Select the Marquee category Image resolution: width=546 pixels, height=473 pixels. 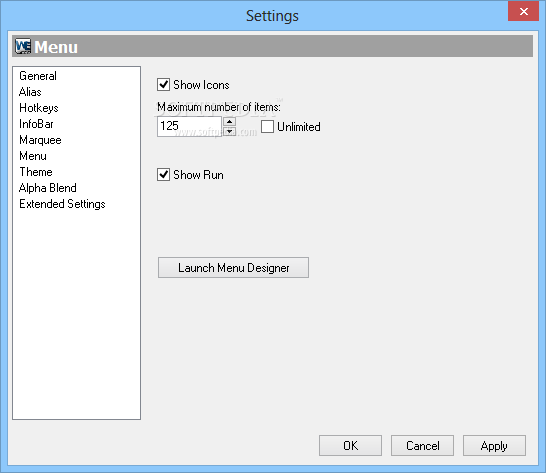tap(40, 140)
